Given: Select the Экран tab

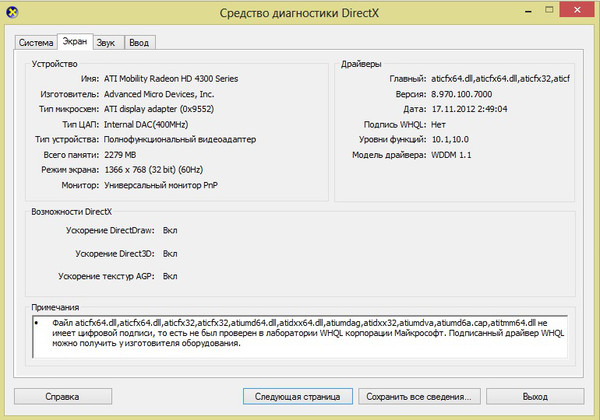Looking at the screenshot, I should tap(75, 41).
